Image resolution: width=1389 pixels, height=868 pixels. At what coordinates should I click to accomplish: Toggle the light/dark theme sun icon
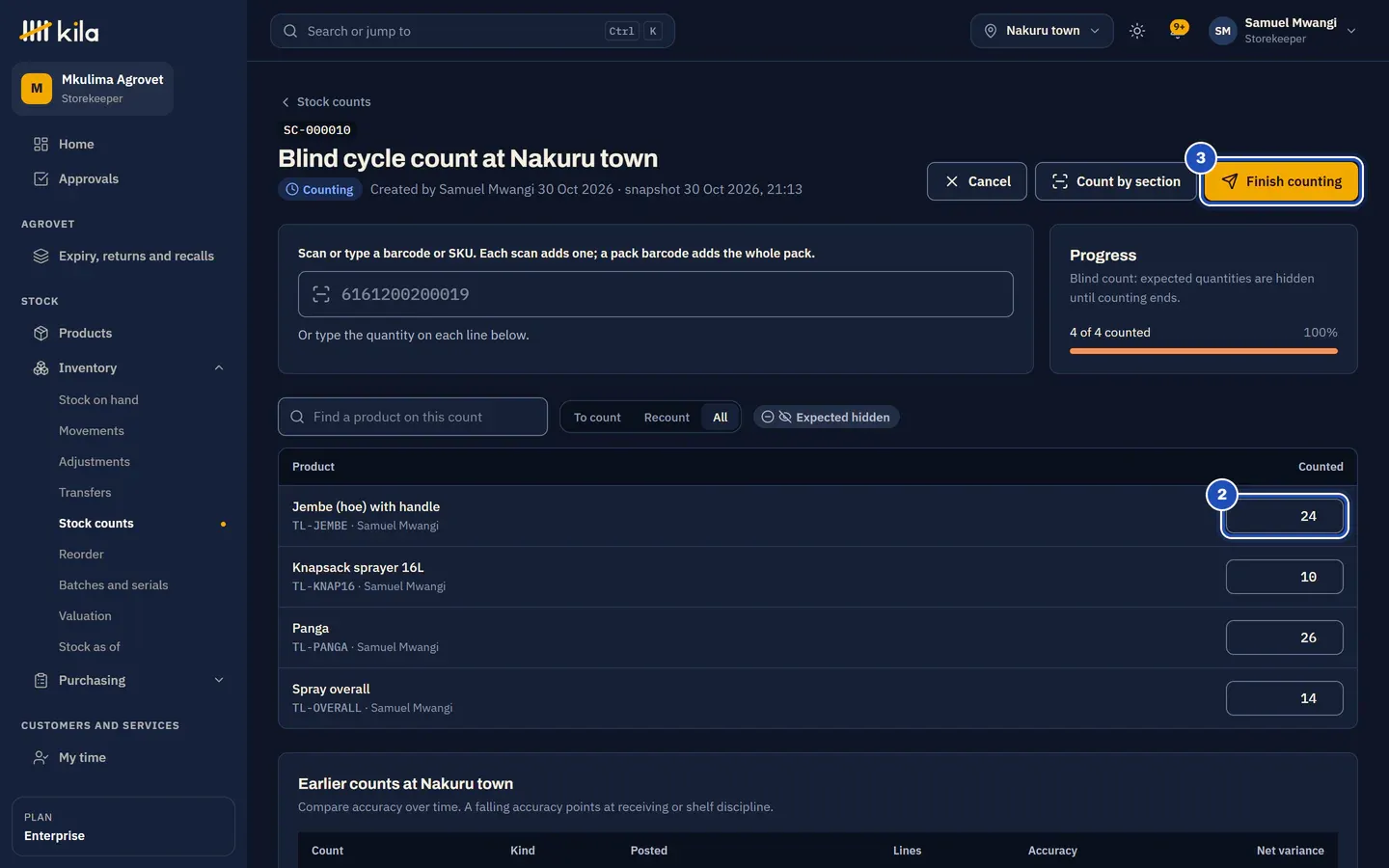[x=1137, y=31]
